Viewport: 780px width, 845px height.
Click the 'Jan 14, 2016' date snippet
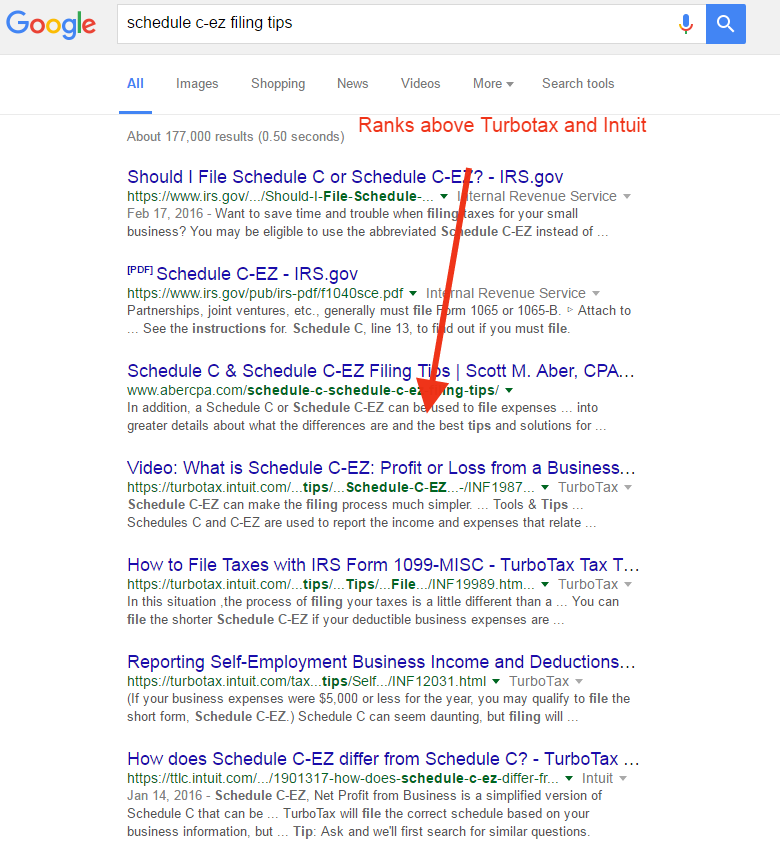pyautogui.click(x=165, y=795)
